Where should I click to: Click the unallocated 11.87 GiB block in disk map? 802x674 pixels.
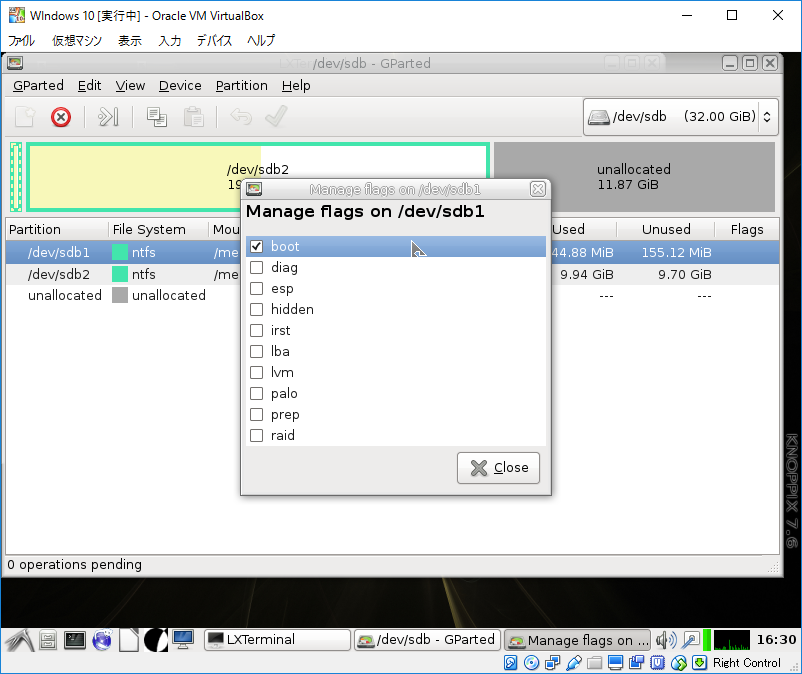[634, 177]
